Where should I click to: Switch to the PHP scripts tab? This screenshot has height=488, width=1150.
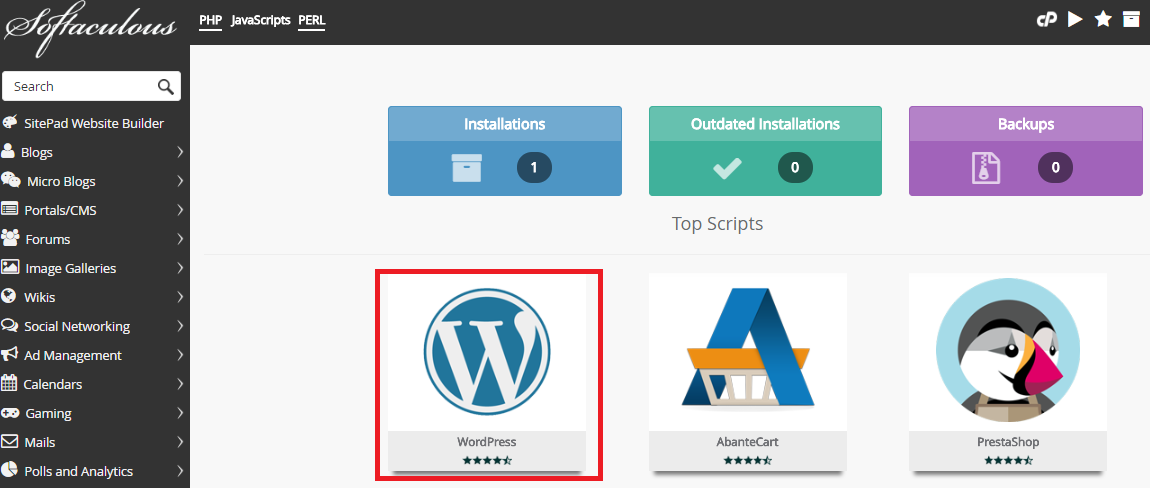coord(210,21)
